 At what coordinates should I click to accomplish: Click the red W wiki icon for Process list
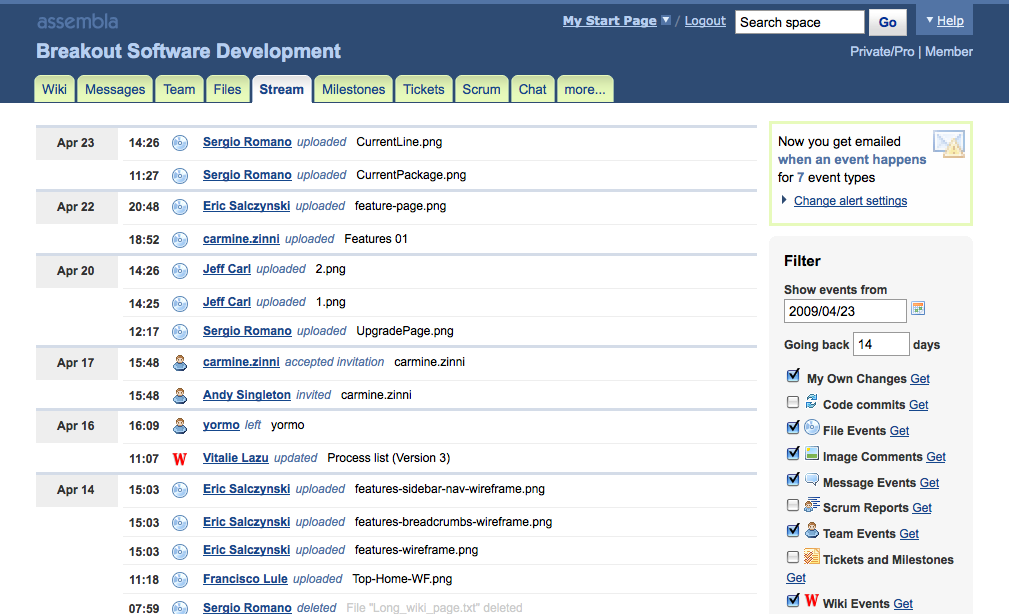(180, 459)
